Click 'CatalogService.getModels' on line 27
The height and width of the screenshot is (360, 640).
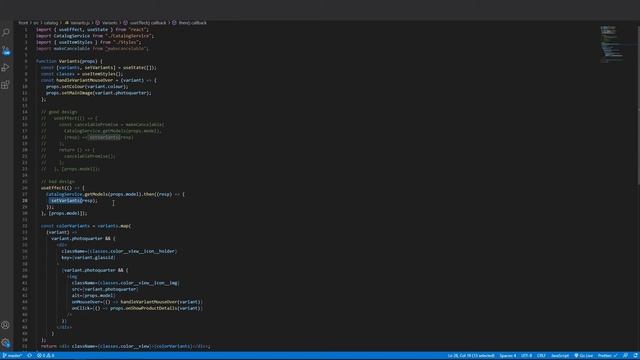(77, 194)
